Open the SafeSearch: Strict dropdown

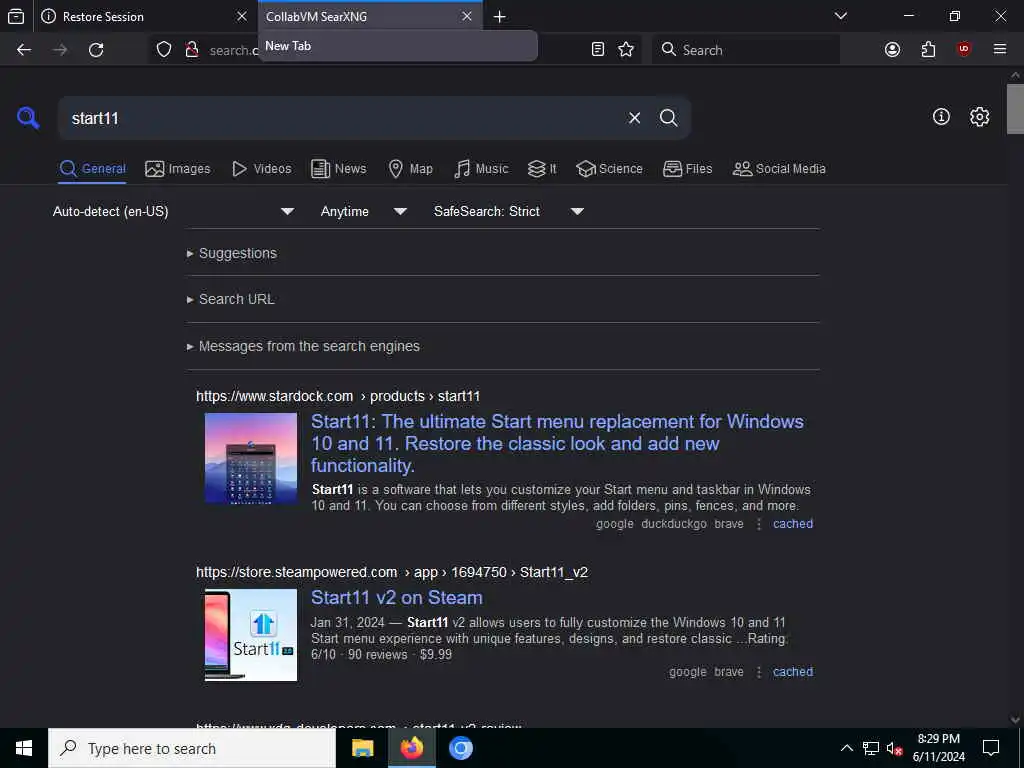click(509, 212)
